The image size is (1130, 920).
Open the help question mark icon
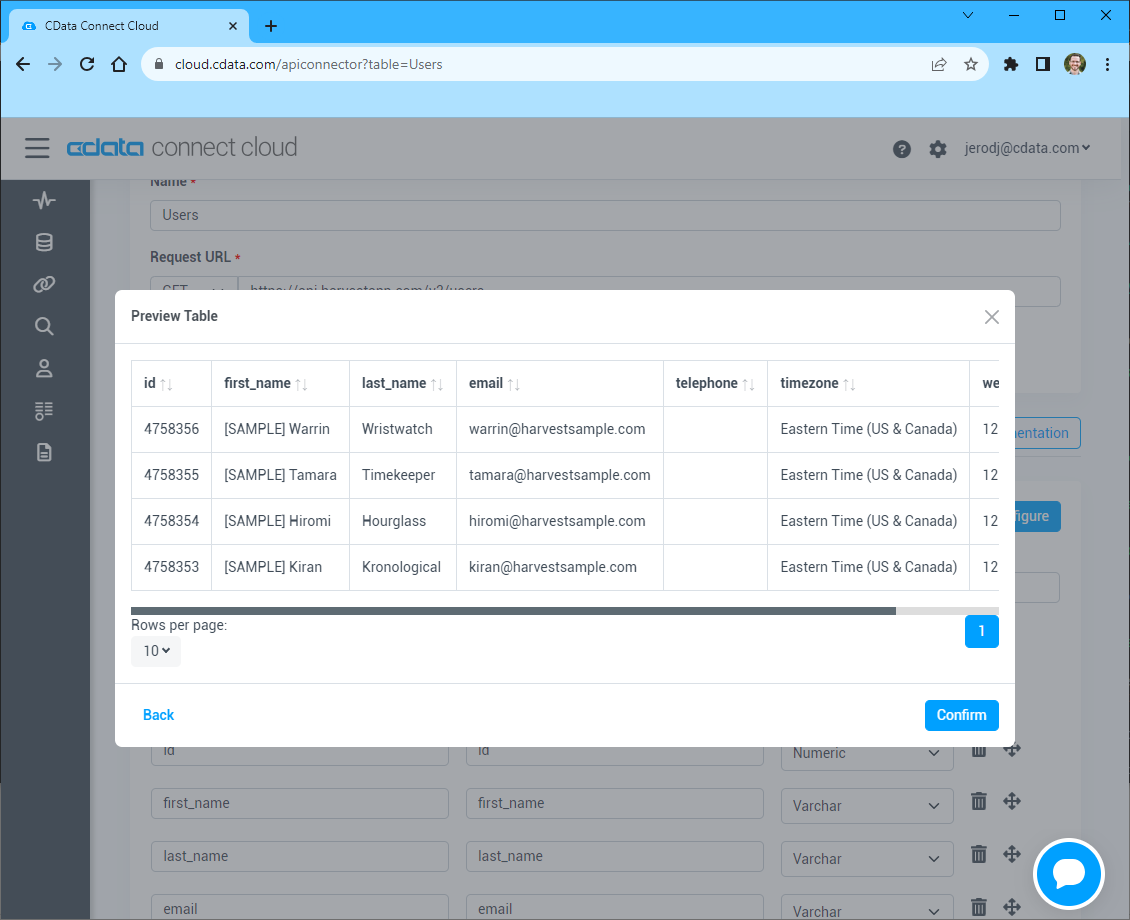(x=901, y=149)
